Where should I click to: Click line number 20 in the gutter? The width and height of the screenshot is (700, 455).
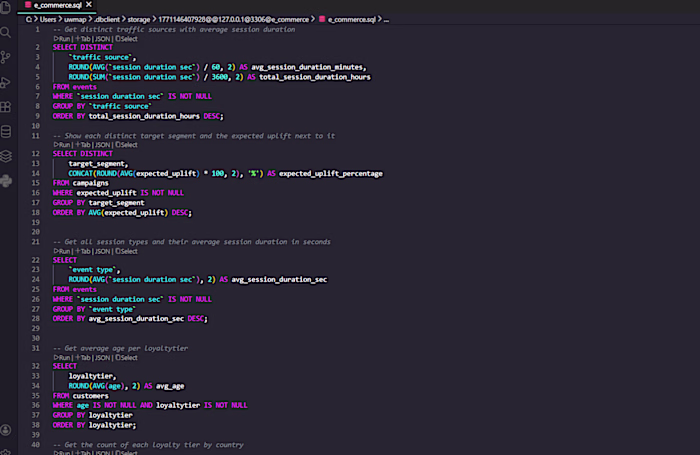pos(36,232)
